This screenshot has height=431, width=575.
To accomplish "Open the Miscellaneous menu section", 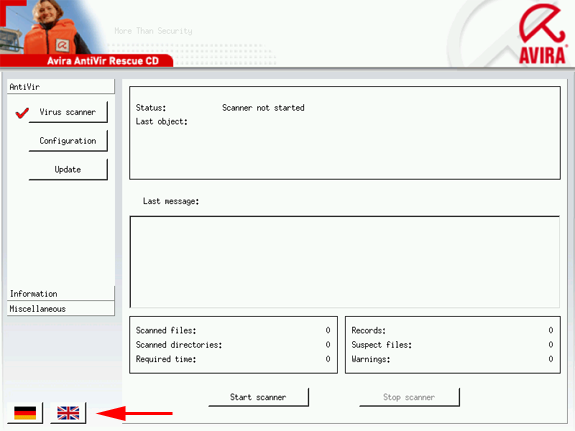I will coord(61,309).
